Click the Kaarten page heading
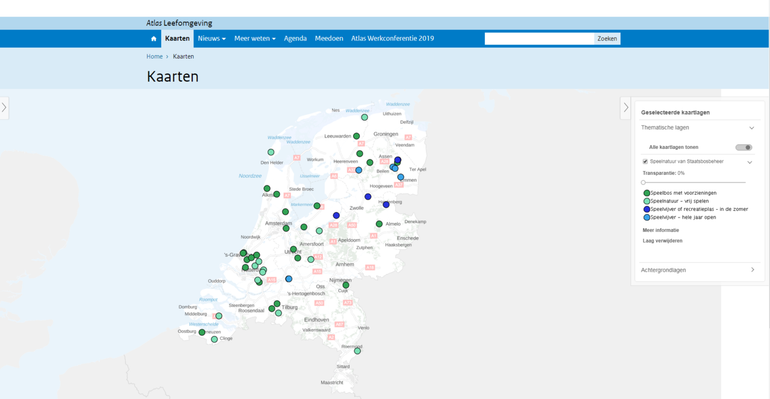Viewport: 770px width, 399px height. tap(172, 77)
